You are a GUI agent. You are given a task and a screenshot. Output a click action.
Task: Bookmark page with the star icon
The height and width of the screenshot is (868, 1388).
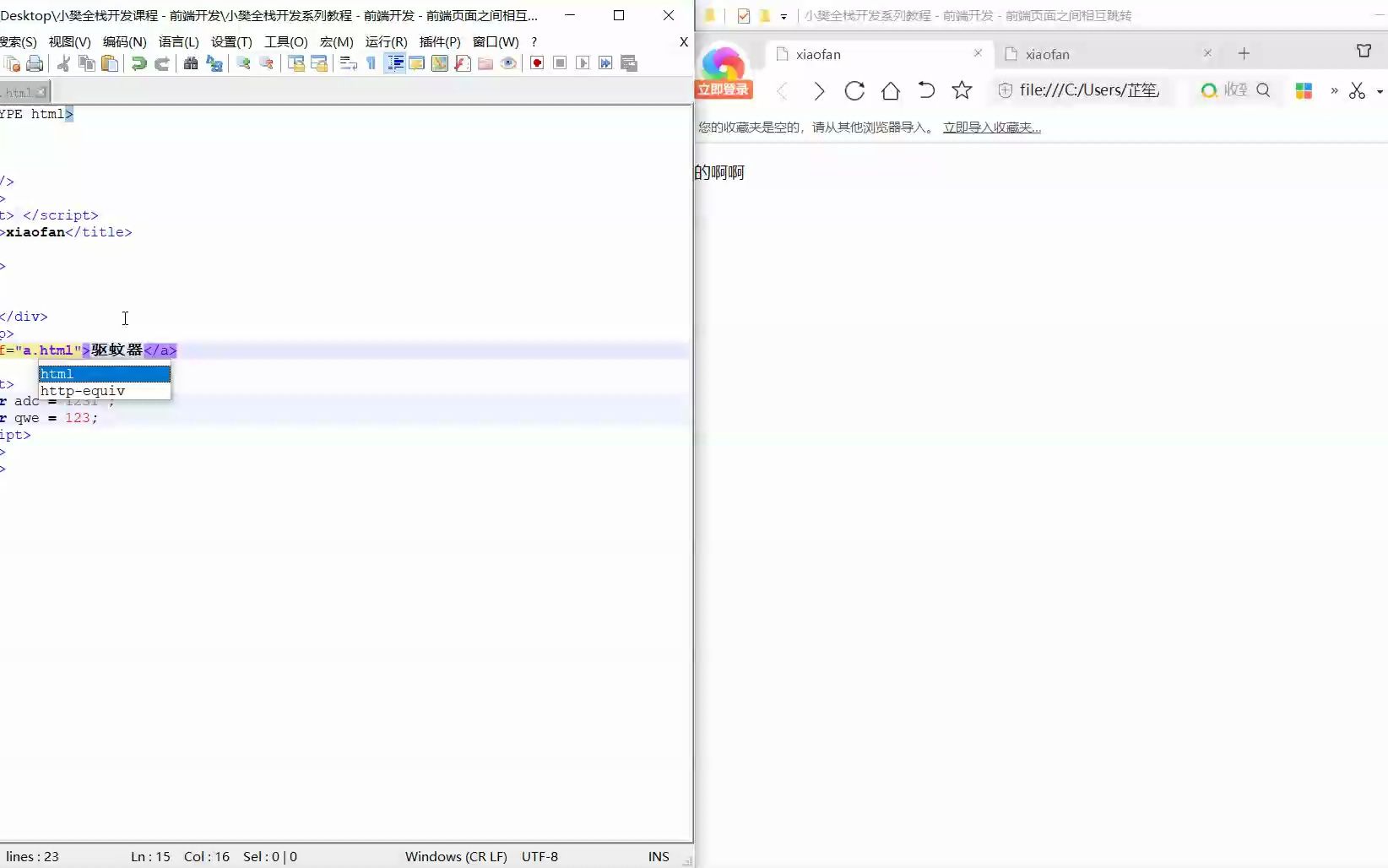pos(962,90)
